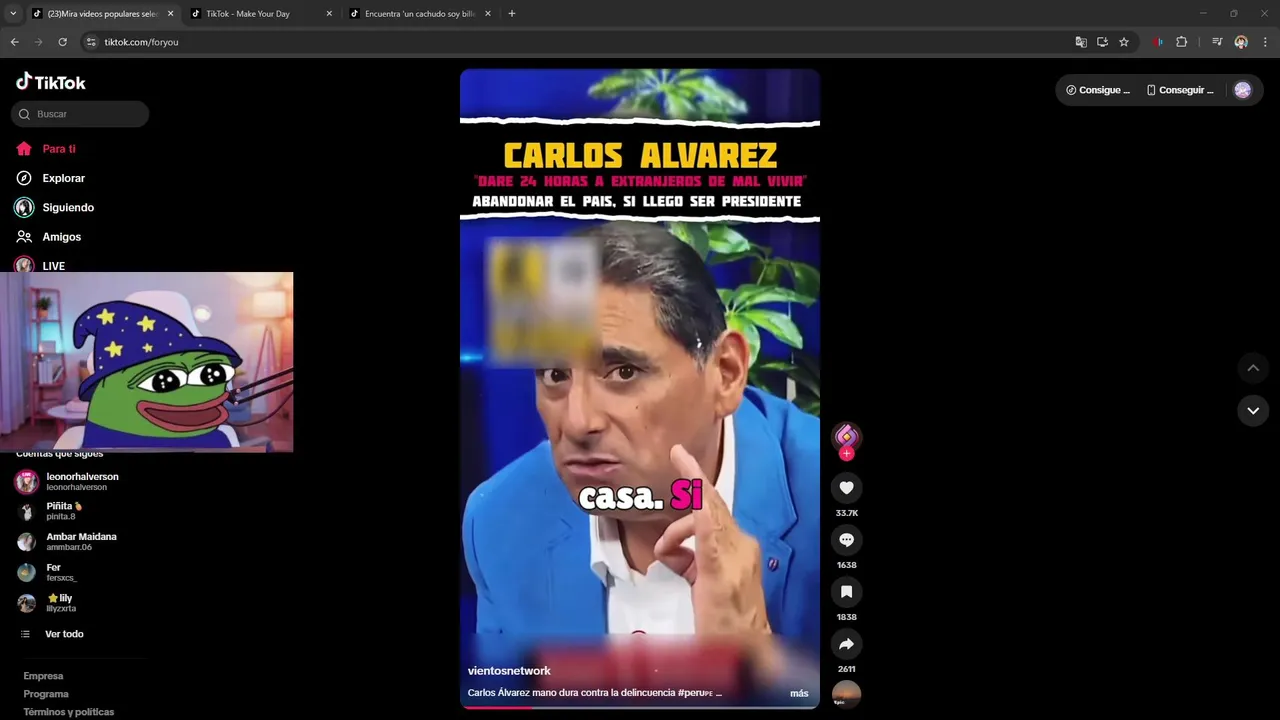
Task: Open browser media controls icon
Action: pos(1217,42)
